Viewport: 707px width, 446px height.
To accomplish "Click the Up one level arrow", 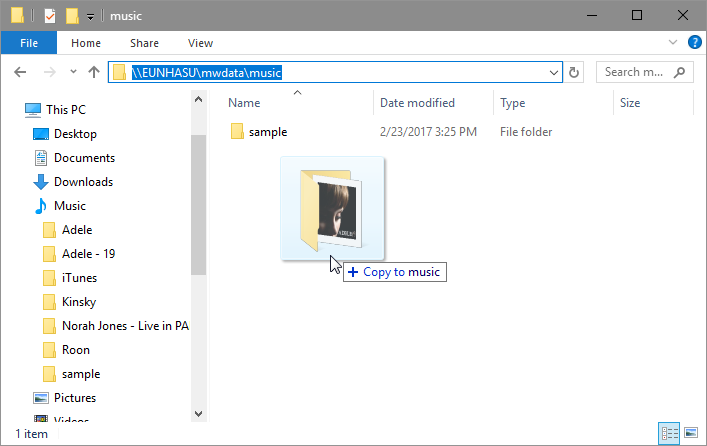I will pos(94,72).
